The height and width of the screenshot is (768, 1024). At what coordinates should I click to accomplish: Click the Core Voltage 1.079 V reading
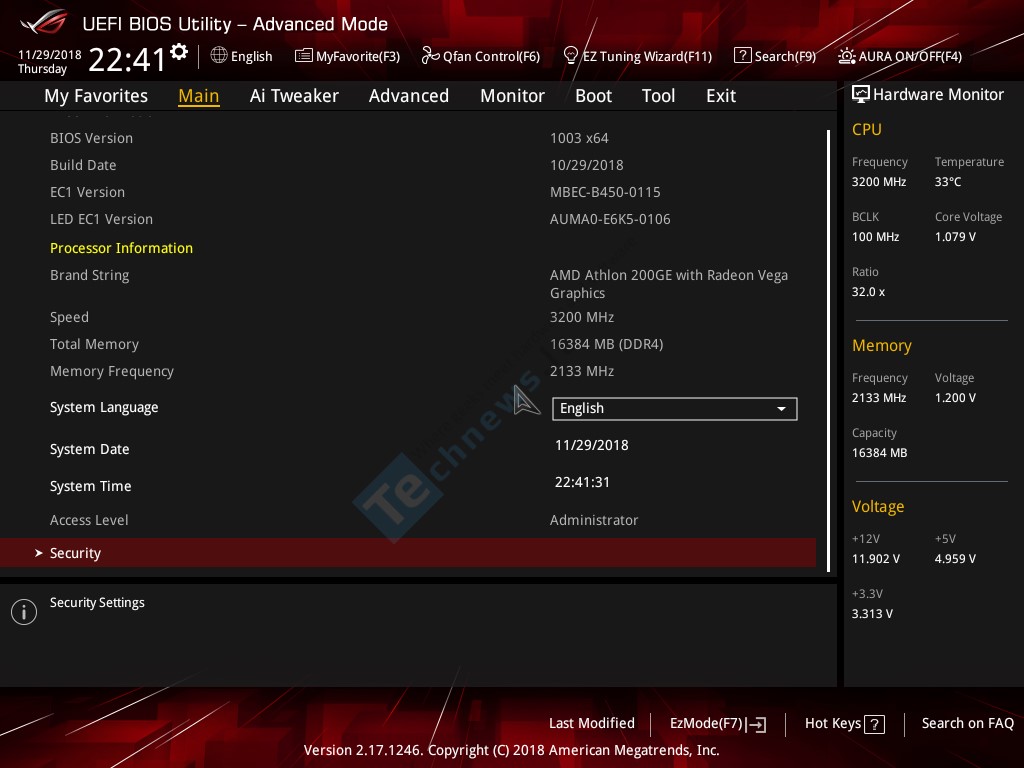click(x=955, y=237)
